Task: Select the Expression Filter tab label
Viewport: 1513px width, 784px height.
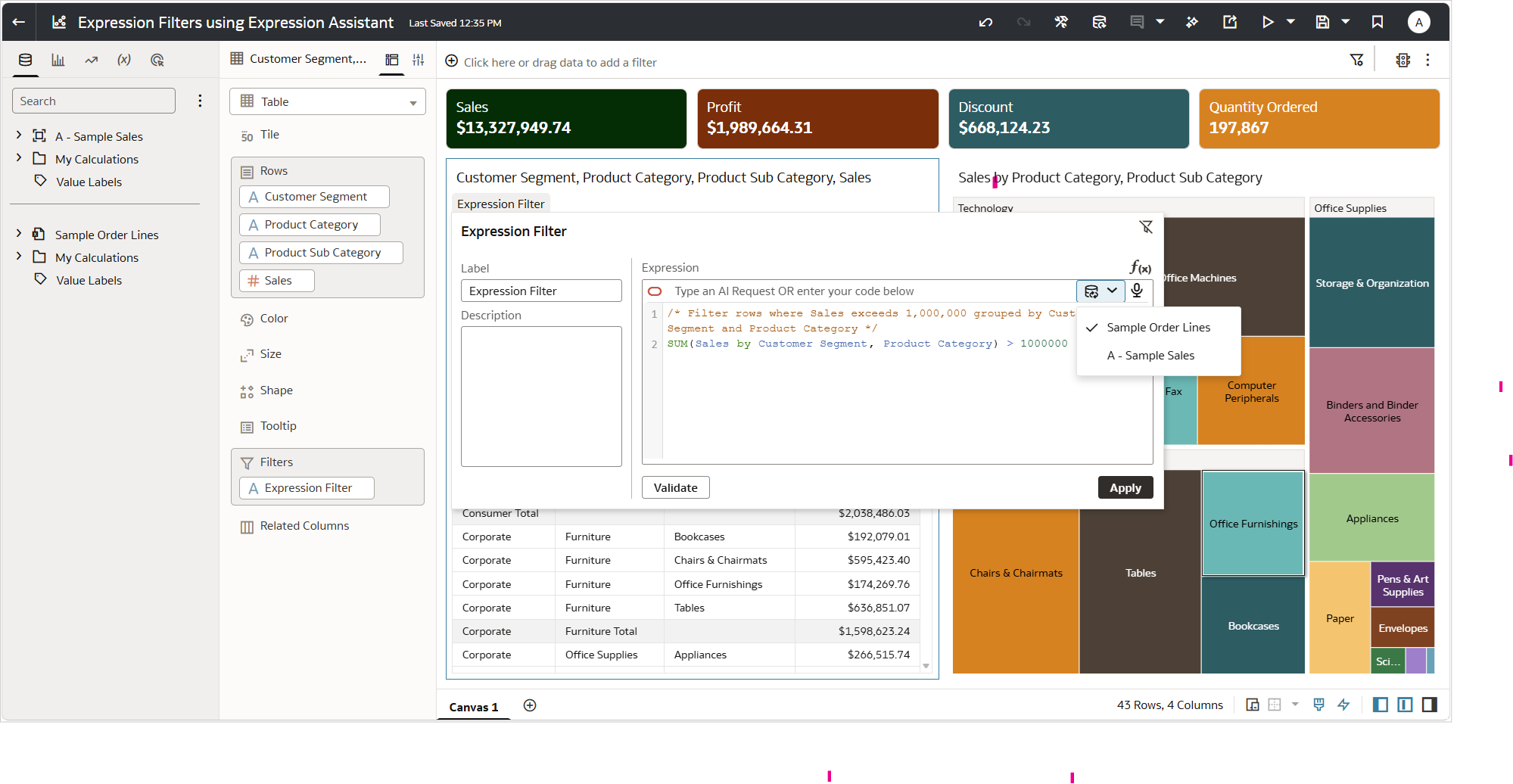Action: [501, 204]
